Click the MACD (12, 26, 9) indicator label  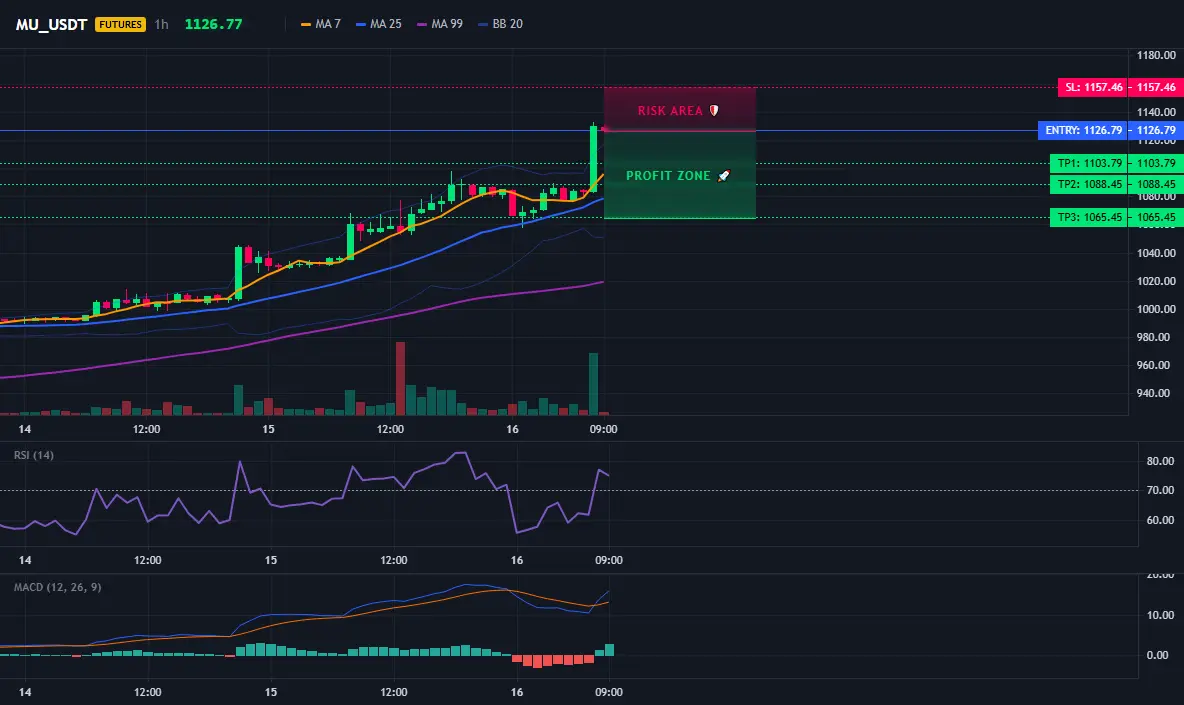pos(57,587)
